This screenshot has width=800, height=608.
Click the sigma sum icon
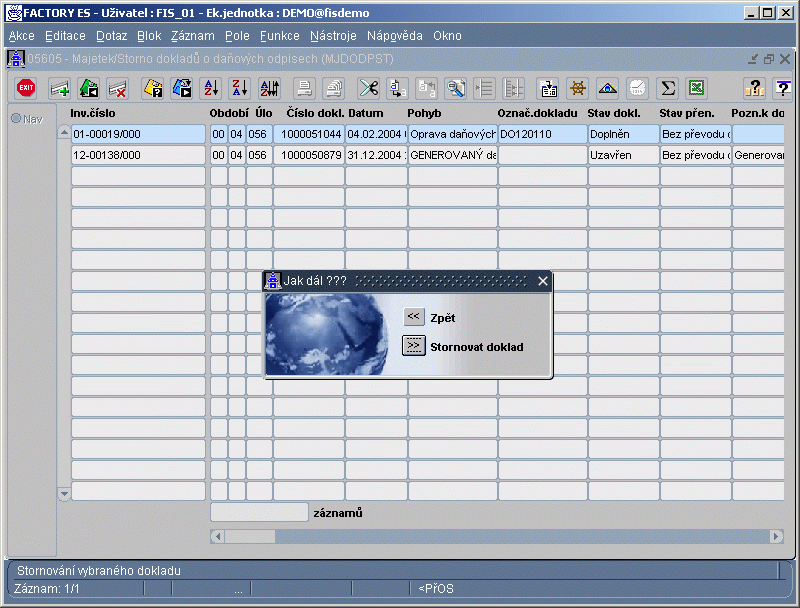(667, 88)
